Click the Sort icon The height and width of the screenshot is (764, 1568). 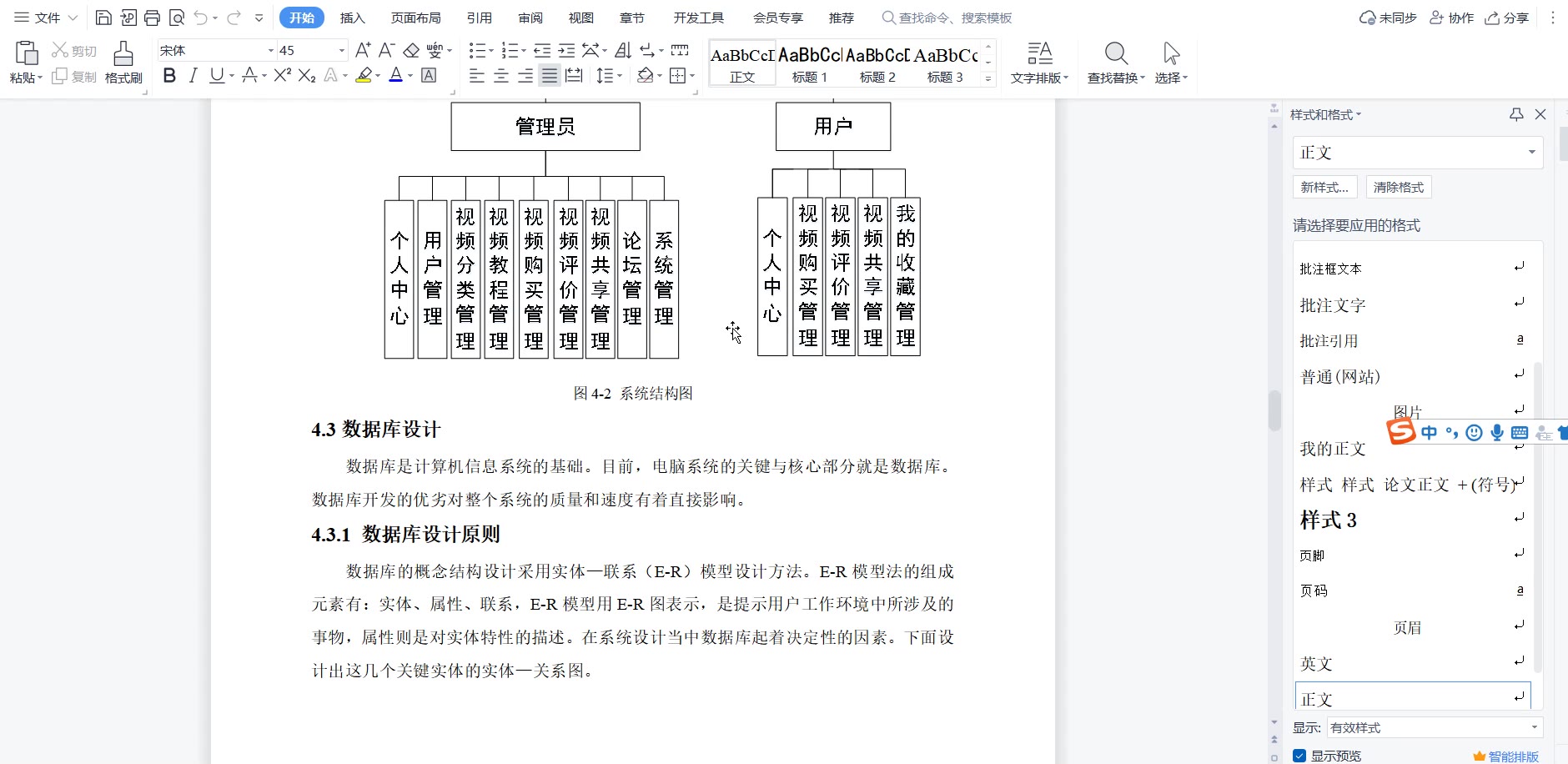pos(623,50)
